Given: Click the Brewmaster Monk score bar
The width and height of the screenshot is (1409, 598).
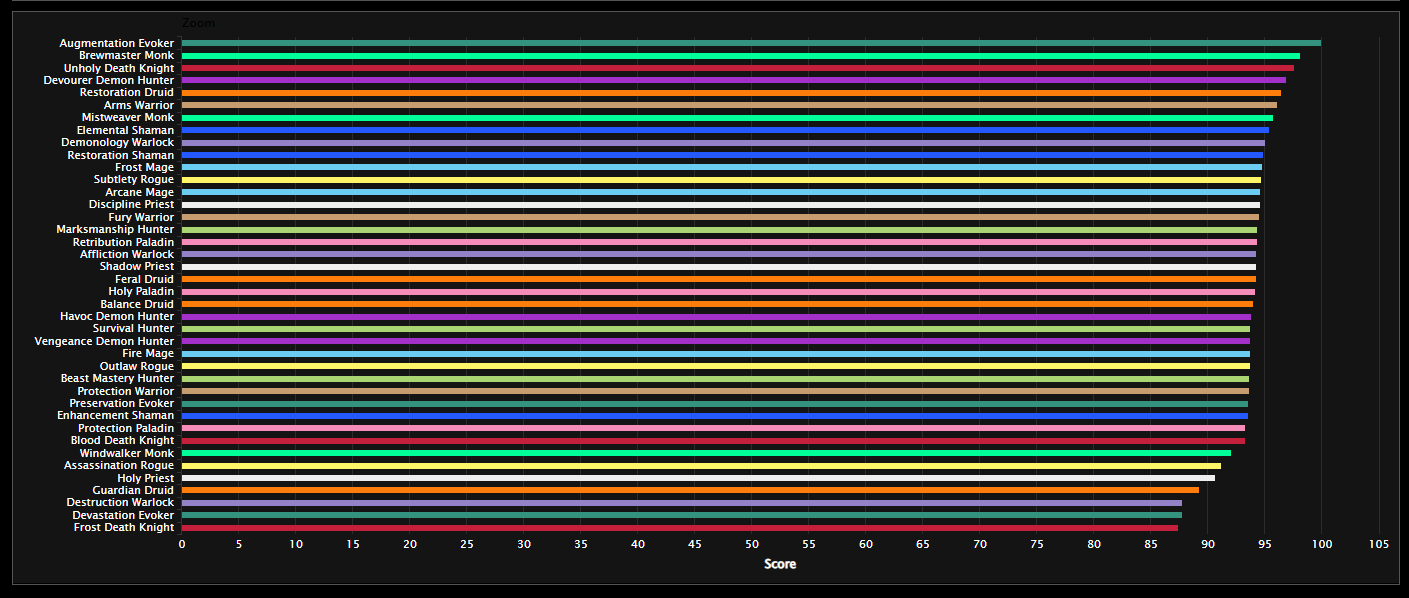Looking at the screenshot, I should (741, 56).
